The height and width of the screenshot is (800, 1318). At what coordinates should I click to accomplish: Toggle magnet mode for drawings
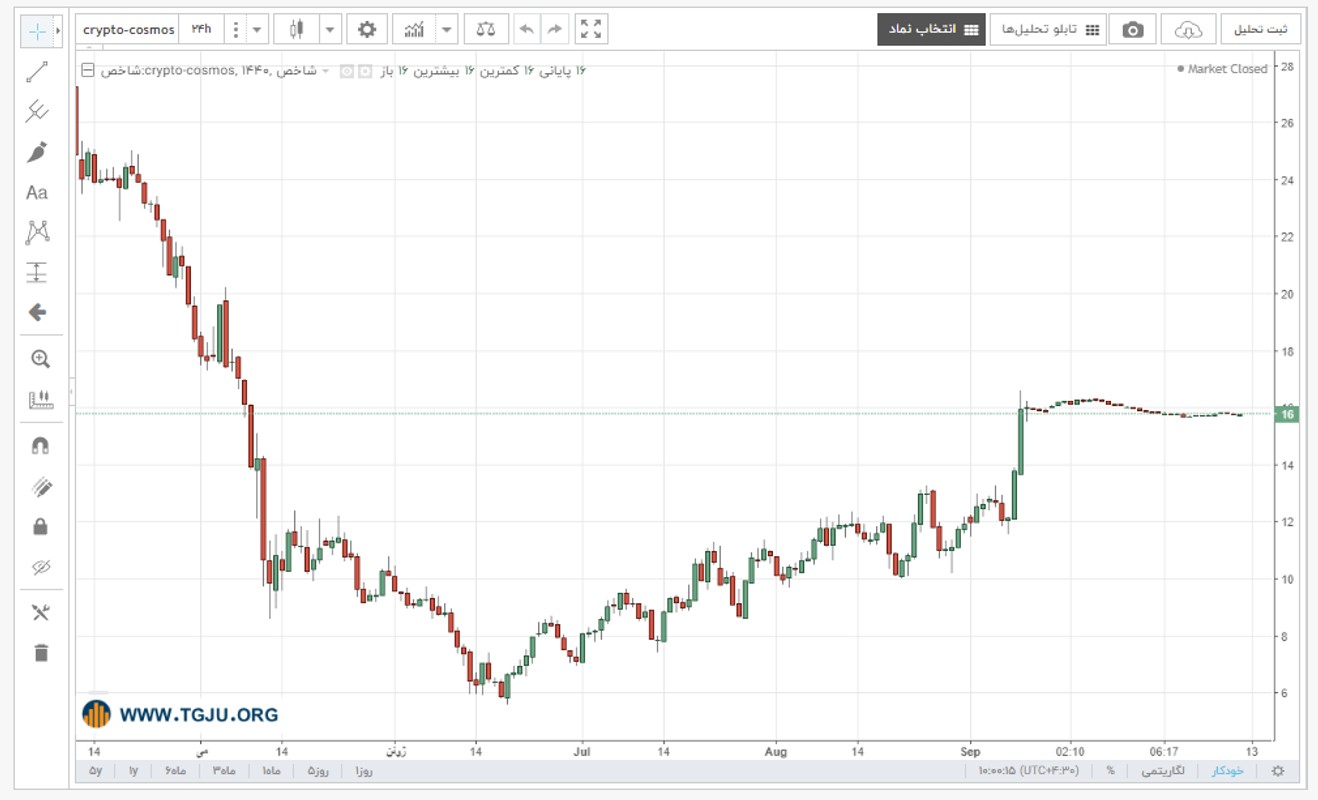click(40, 446)
